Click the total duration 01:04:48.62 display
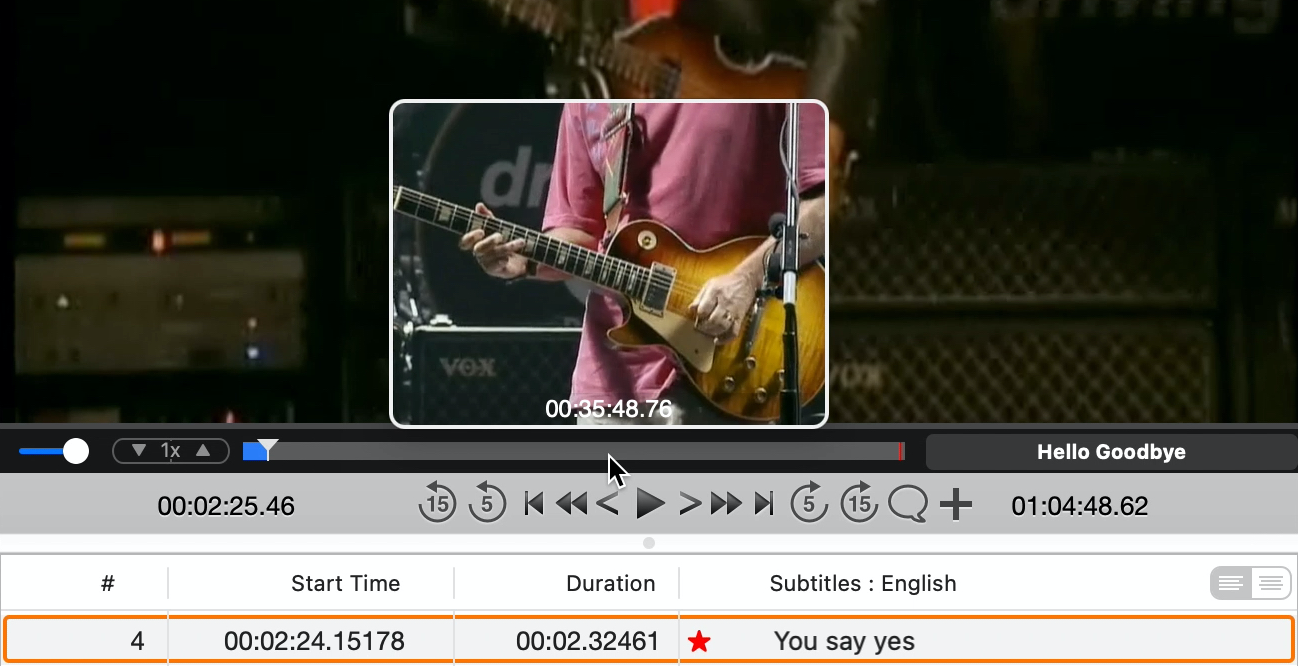This screenshot has width=1298, height=666. point(1080,506)
